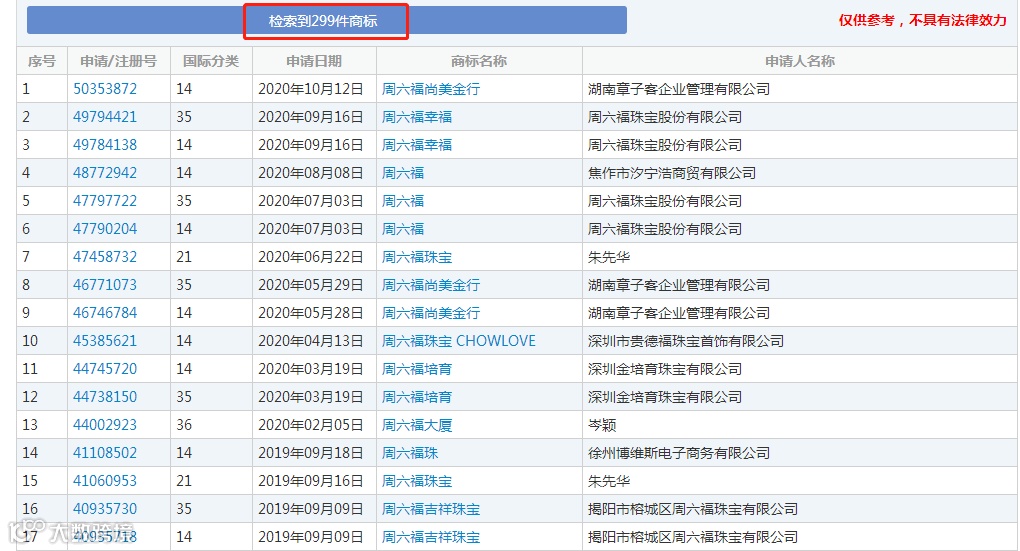Click the 国际分类 column header
Viewport: 1020px width, 551px height.
211,60
